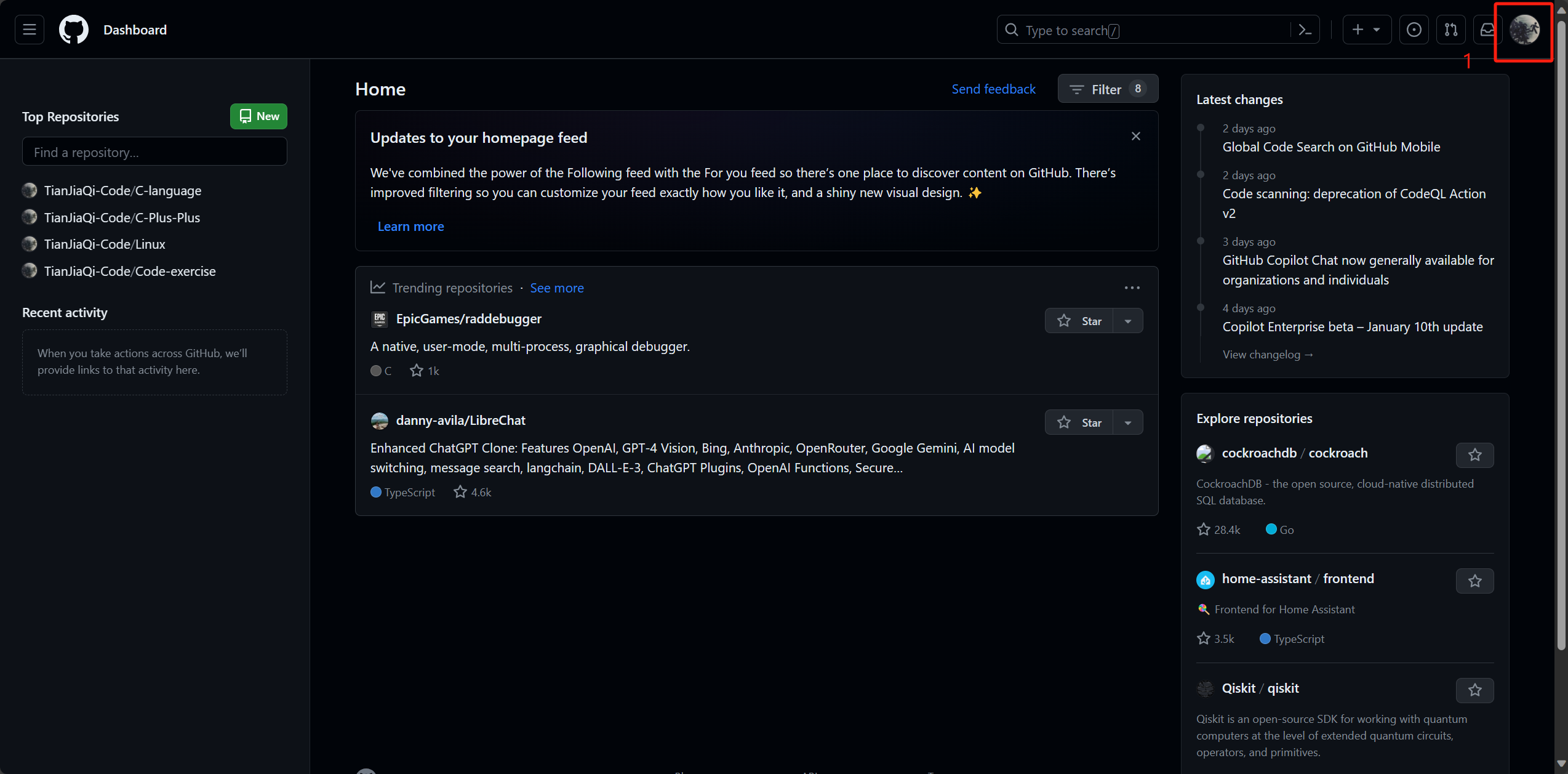This screenshot has height=774, width=1568.
Task: Click the EpicGames avatar icon
Action: 380,319
